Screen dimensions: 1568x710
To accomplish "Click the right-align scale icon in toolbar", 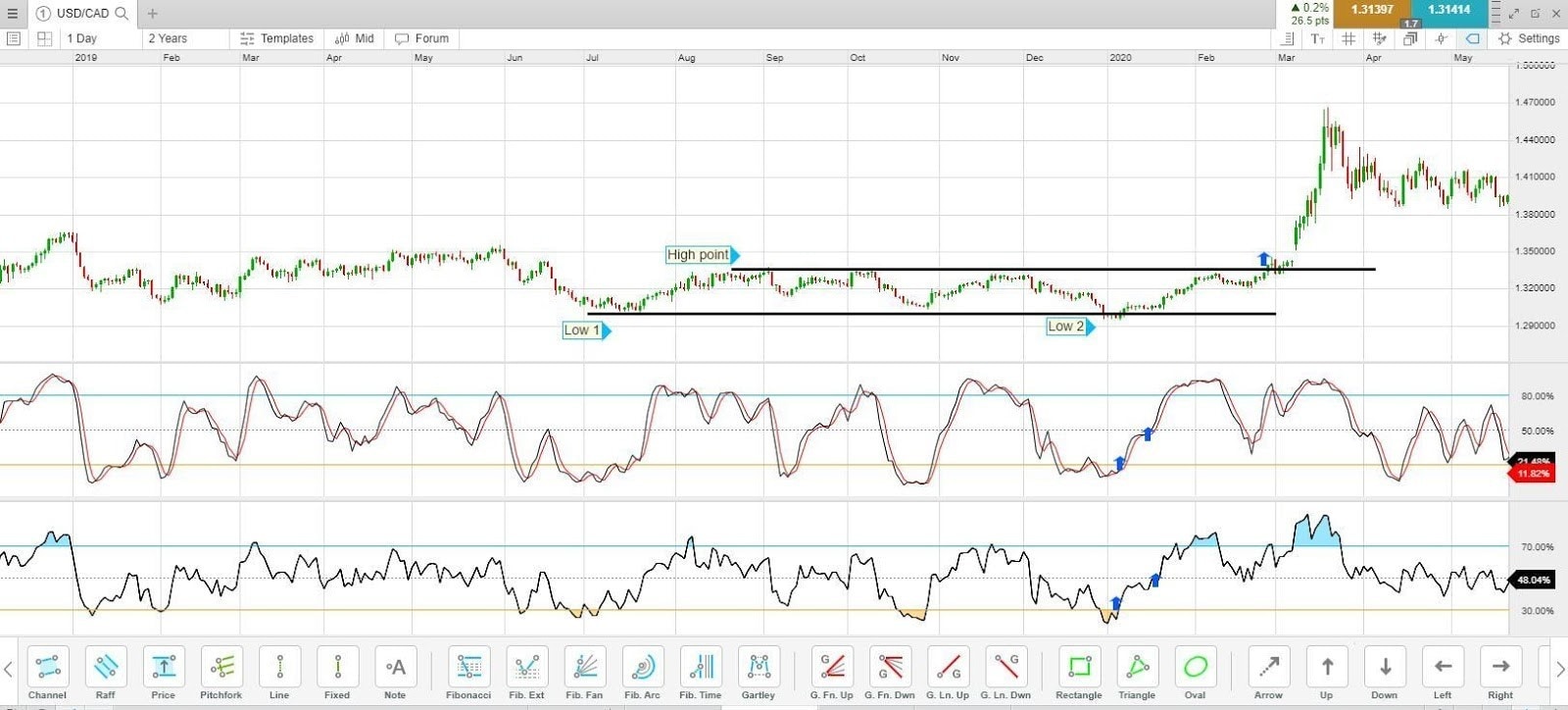I will pos(1288,38).
